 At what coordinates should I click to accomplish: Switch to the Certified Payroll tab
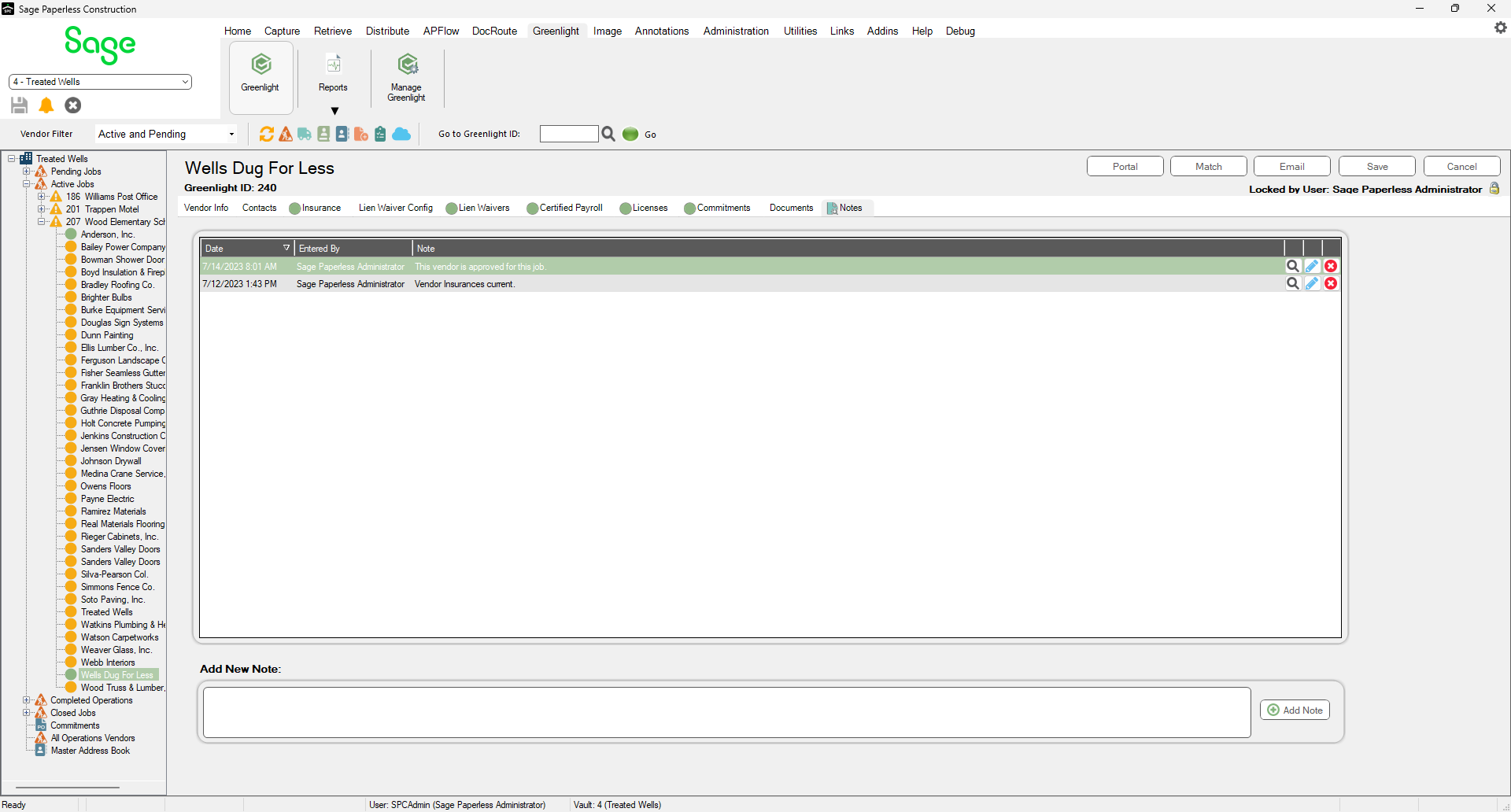coord(564,208)
